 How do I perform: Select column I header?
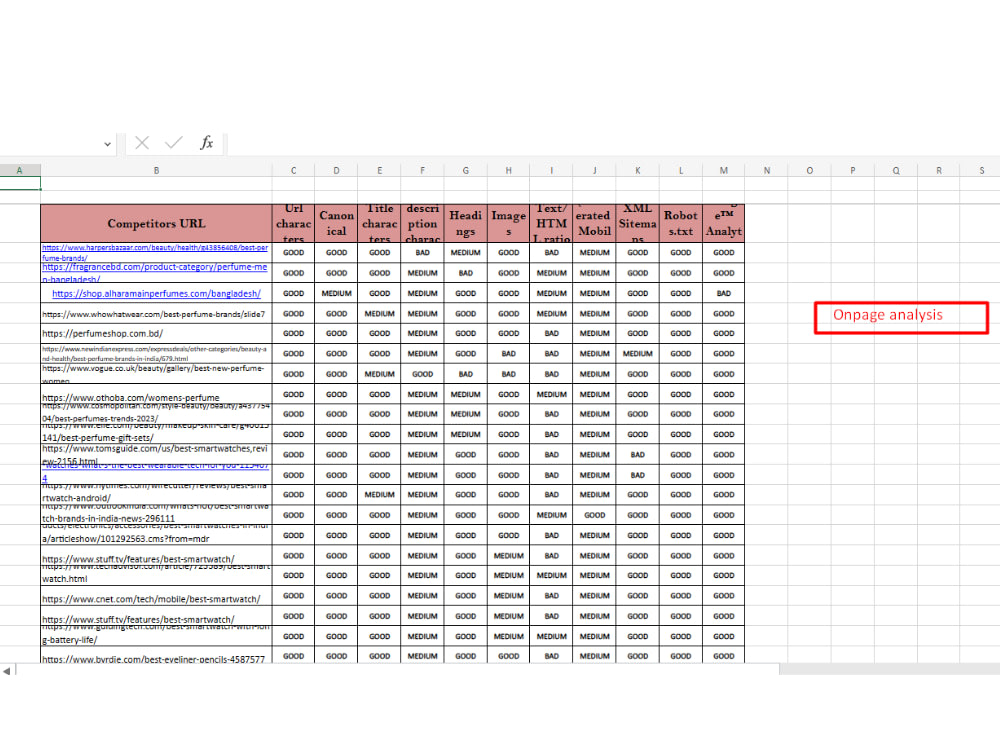(x=552, y=170)
